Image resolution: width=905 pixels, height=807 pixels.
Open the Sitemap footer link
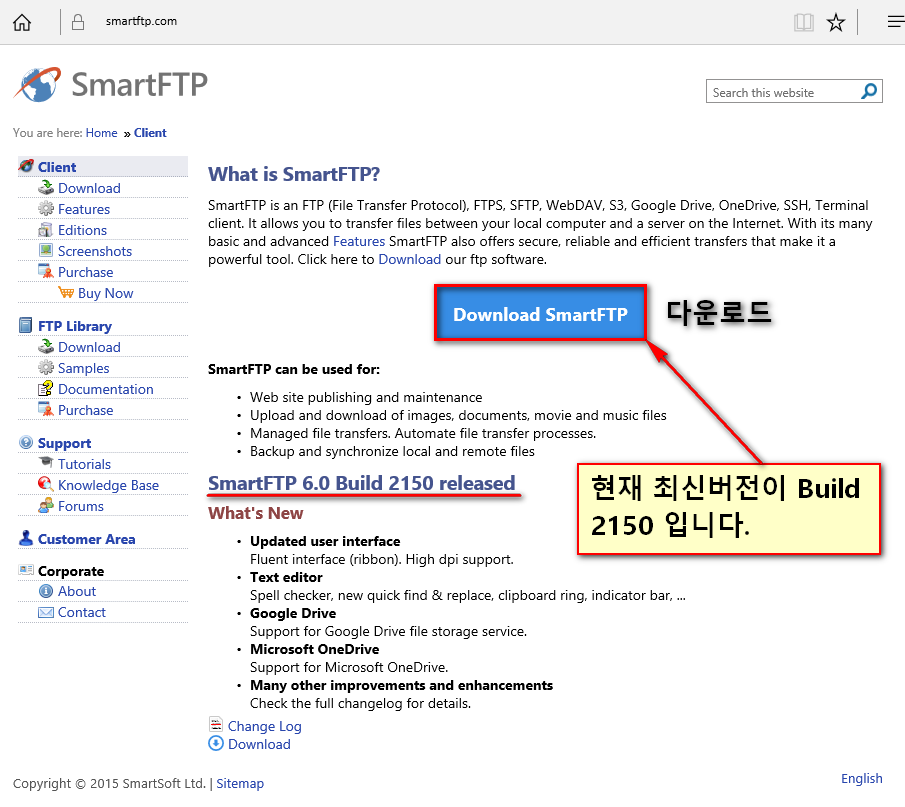[x=240, y=783]
